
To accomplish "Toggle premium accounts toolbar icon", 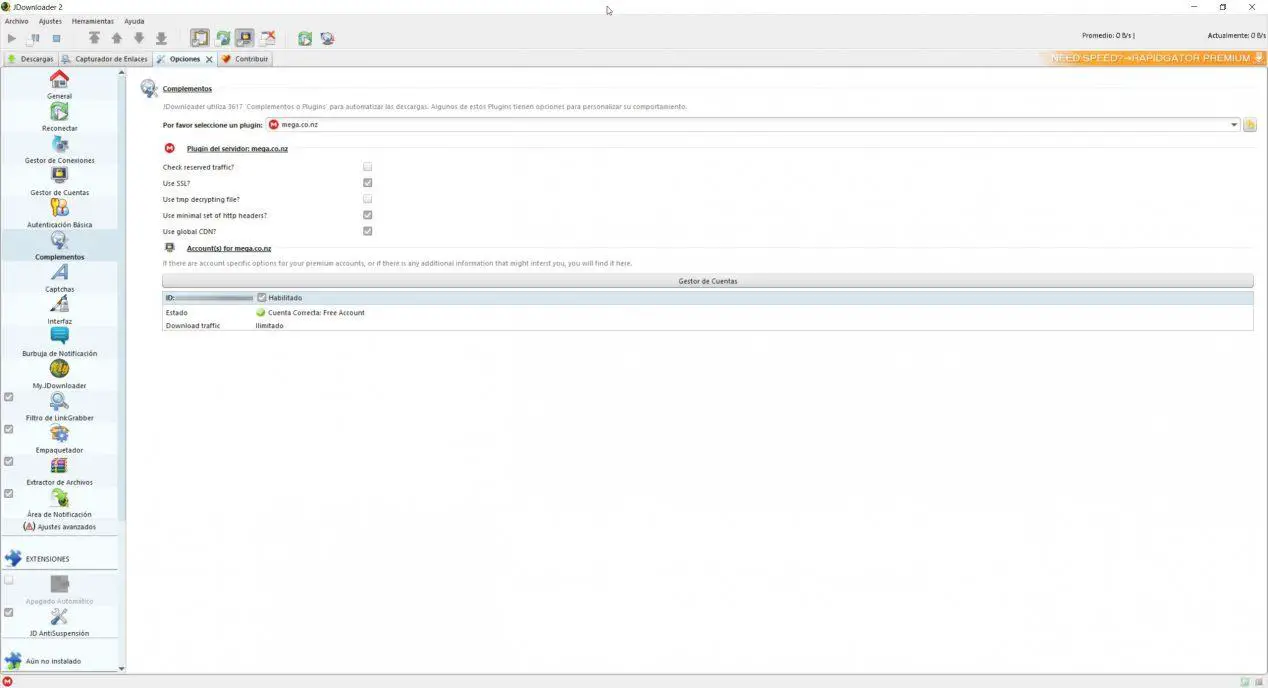I will tap(245, 38).
